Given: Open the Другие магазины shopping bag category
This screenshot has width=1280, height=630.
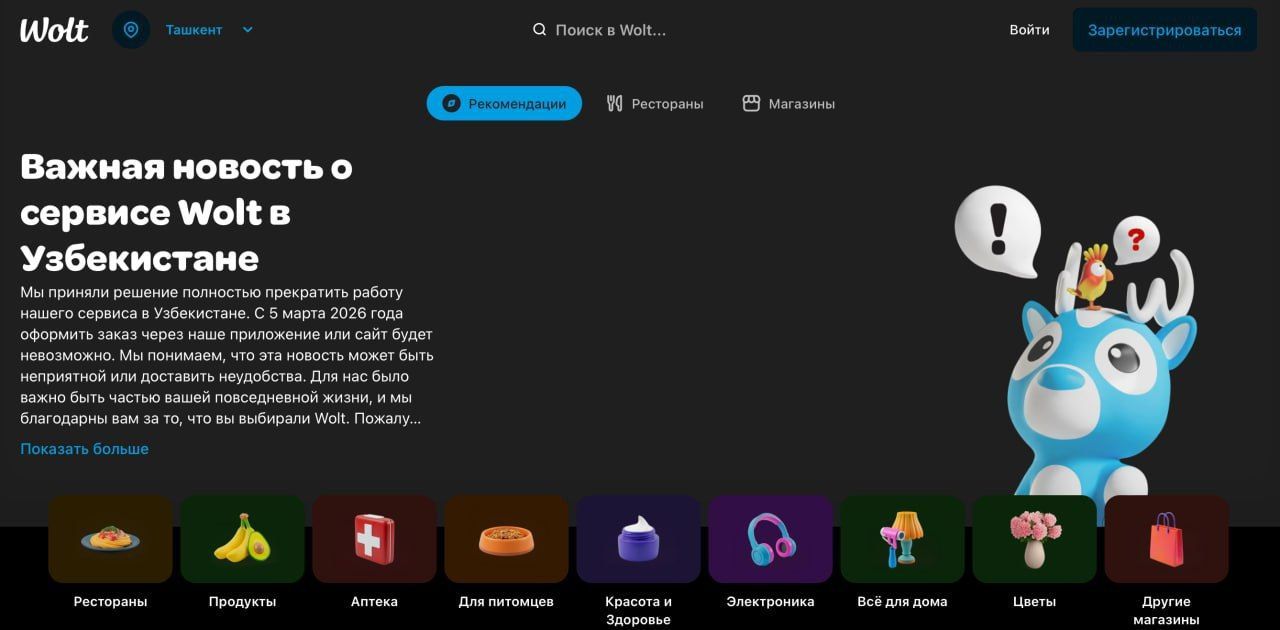Looking at the screenshot, I should pos(1166,540).
